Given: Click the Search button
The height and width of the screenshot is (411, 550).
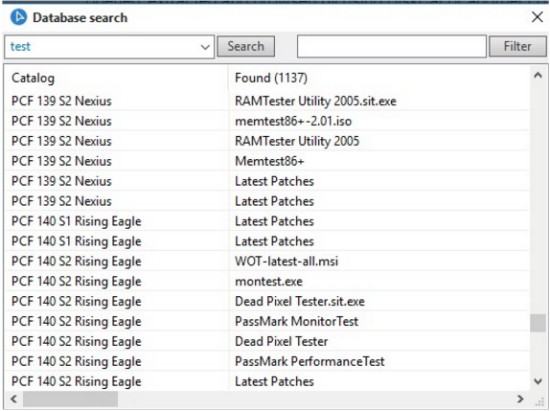Looking at the screenshot, I should tap(246, 46).
